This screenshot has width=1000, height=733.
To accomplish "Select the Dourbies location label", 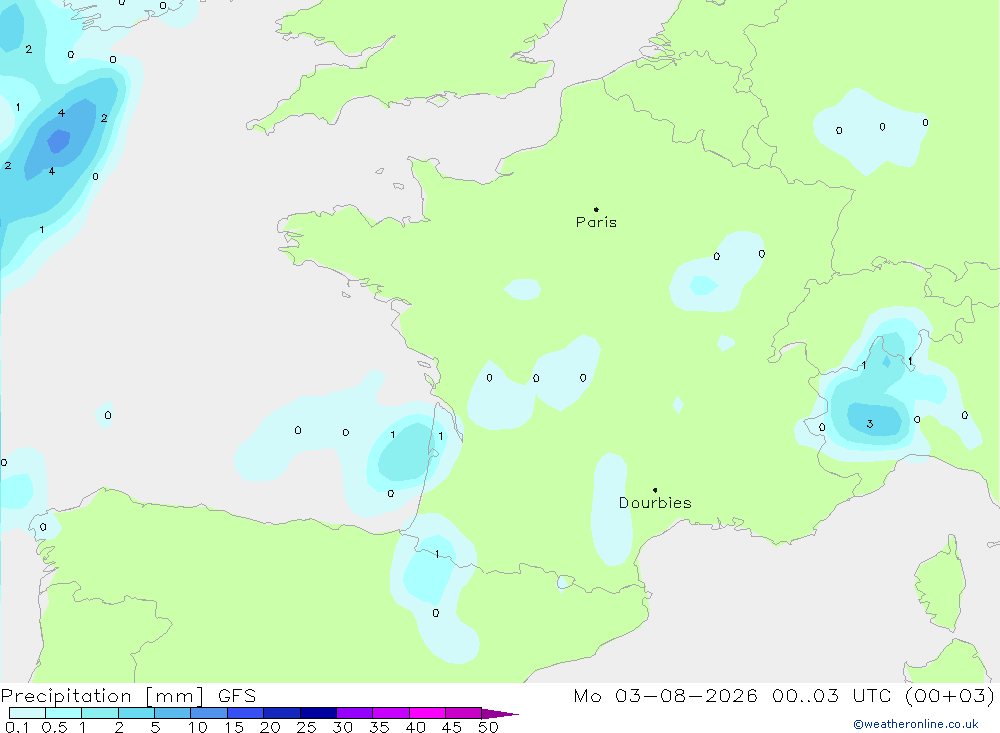I will (655, 503).
